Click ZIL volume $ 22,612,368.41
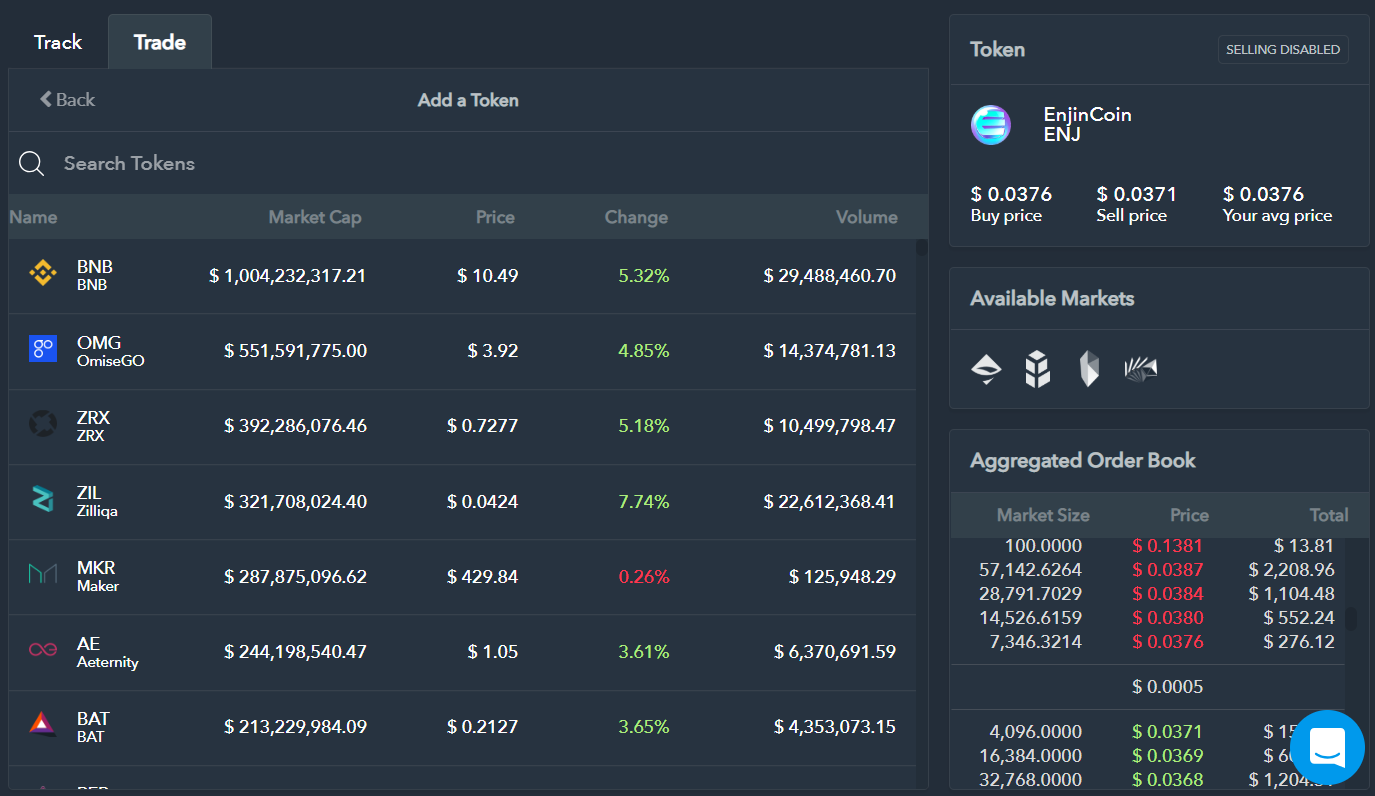This screenshot has height=796, width=1375. coord(830,501)
